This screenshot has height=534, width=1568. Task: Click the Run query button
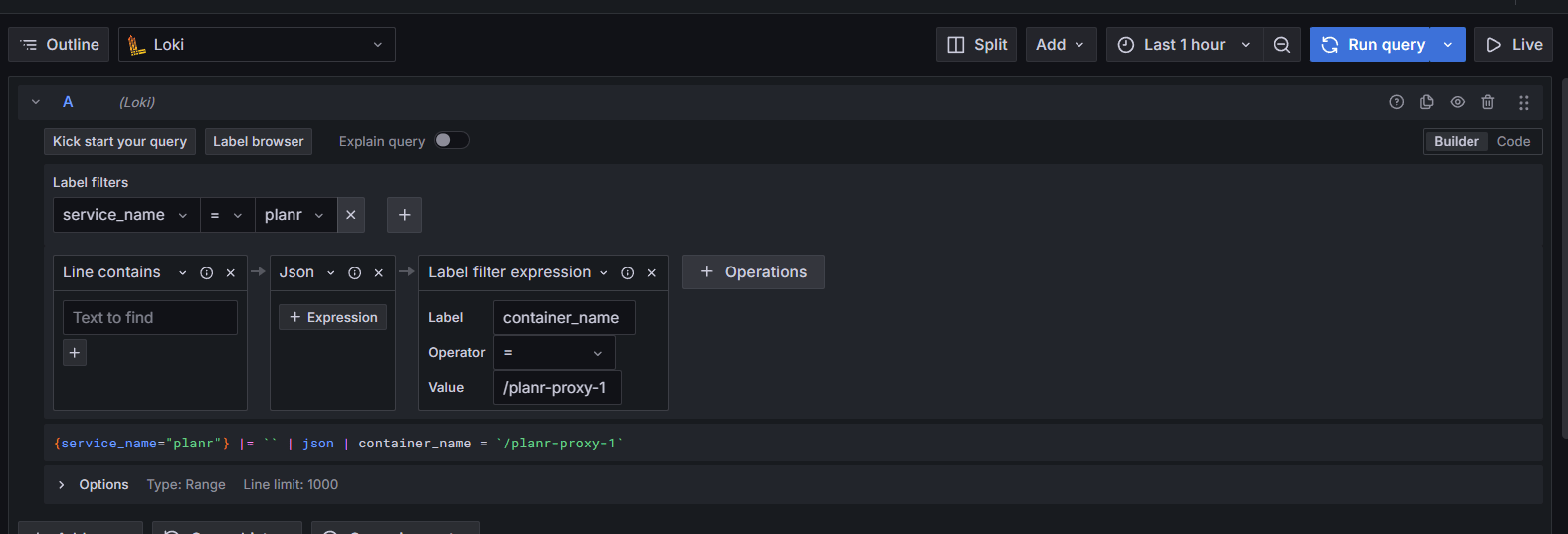point(1371,45)
